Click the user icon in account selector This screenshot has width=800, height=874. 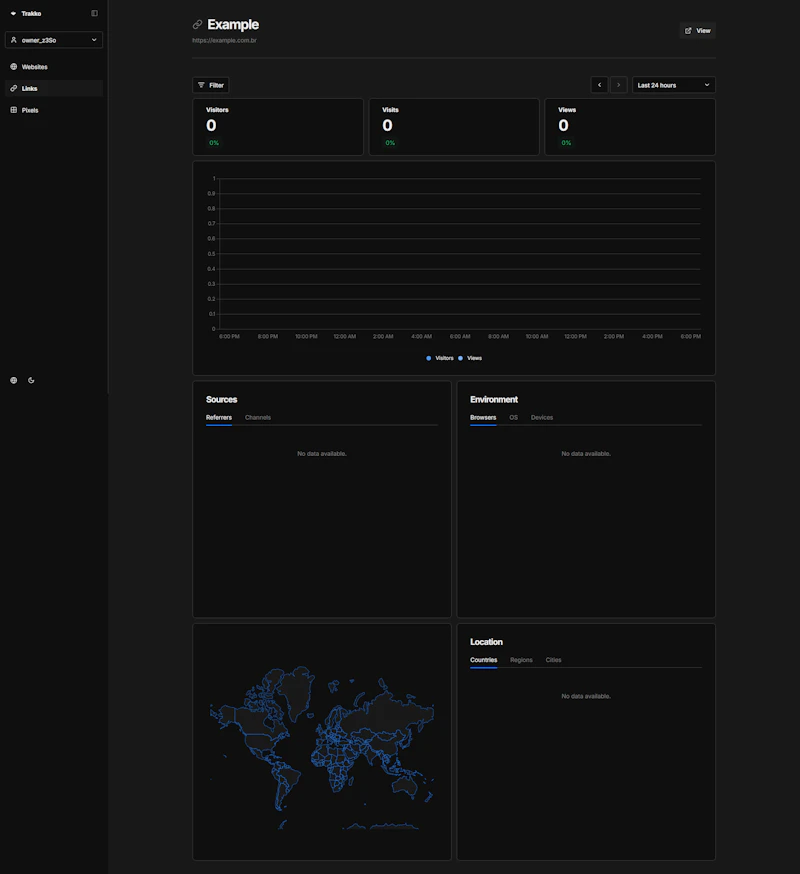(14, 40)
